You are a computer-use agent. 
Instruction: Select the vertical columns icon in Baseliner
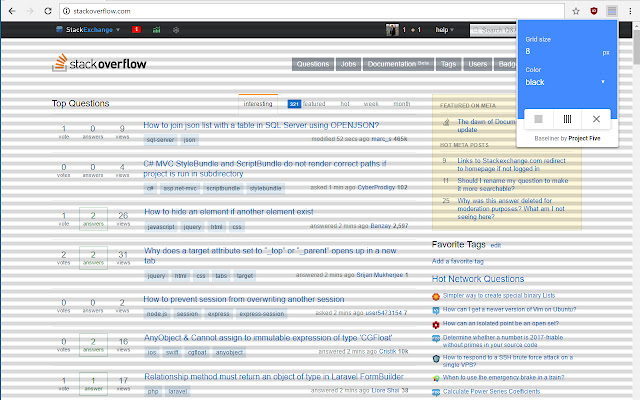pyautogui.click(x=567, y=119)
